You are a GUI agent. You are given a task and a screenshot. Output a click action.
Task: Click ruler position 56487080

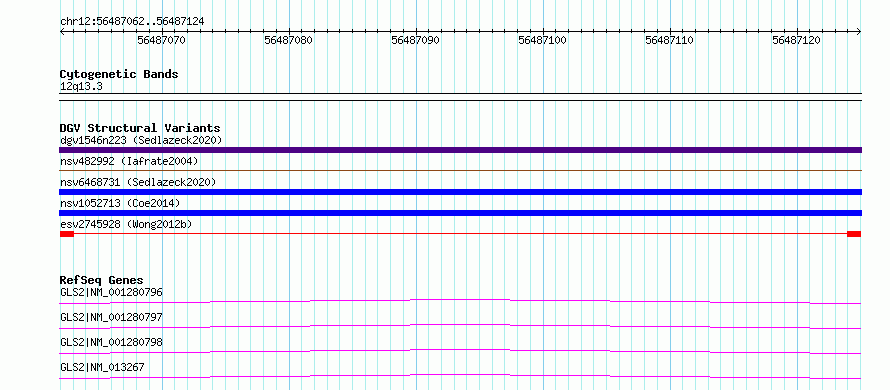point(289,41)
